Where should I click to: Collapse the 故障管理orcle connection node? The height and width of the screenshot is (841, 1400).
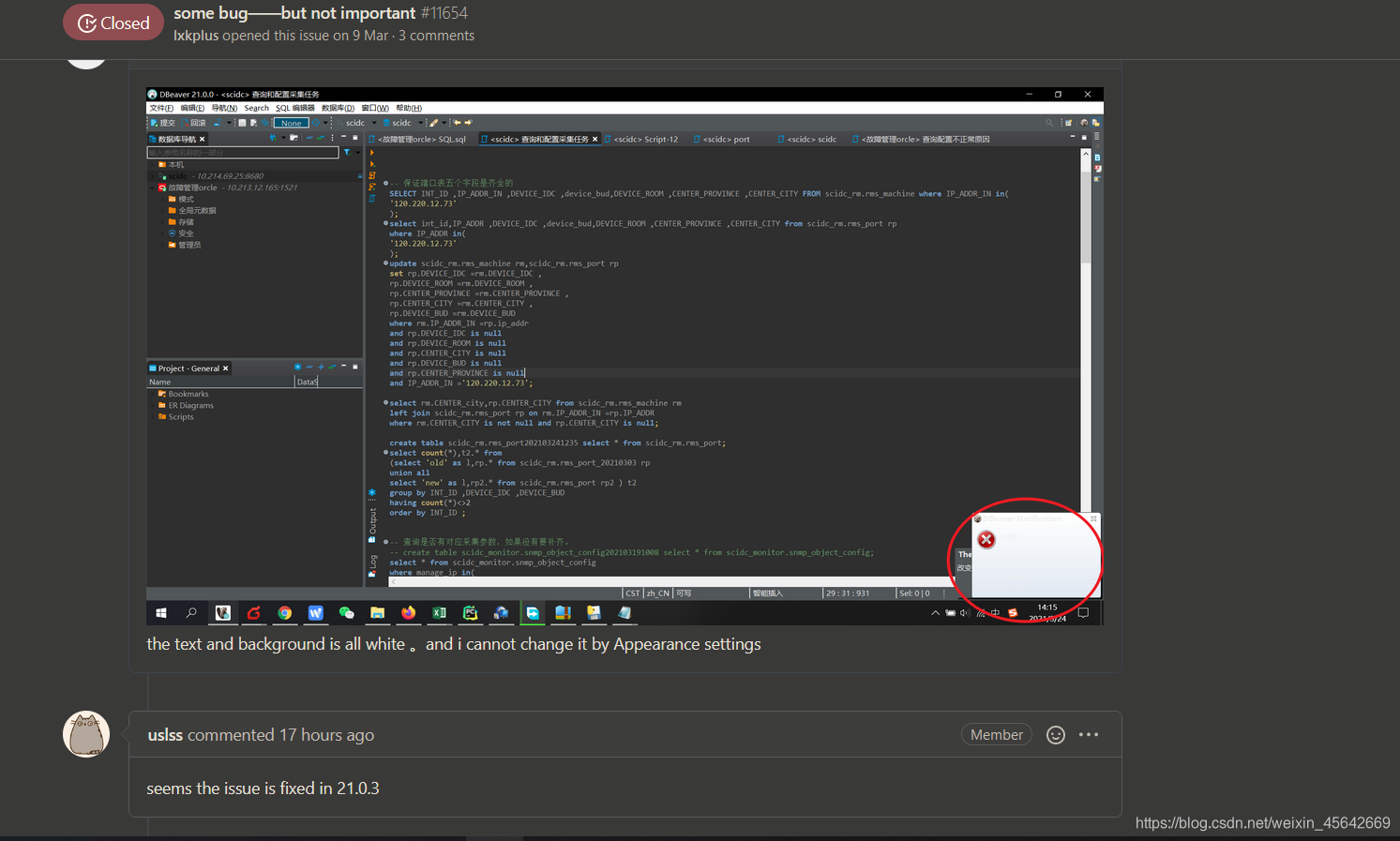[153, 188]
